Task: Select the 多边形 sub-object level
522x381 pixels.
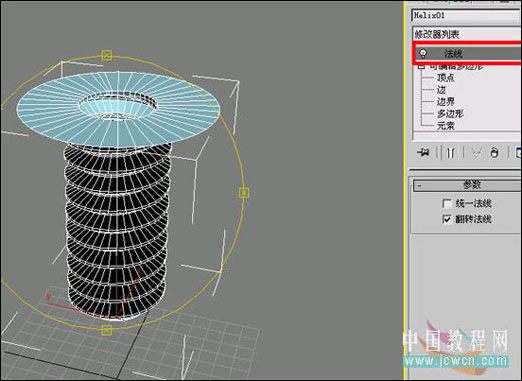Action: coord(450,114)
